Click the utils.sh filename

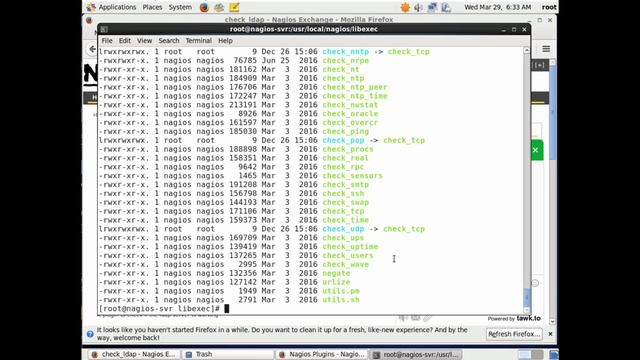coord(341,300)
